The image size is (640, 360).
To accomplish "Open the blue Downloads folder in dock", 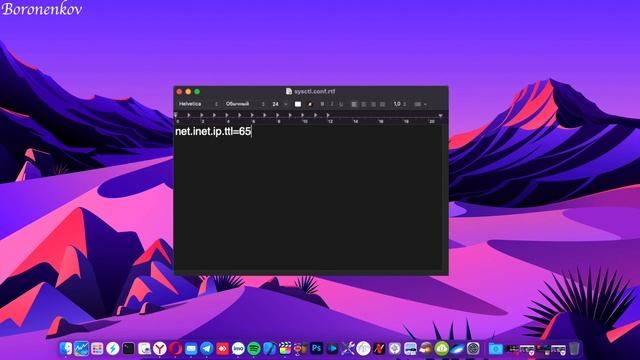I will pos(496,349).
